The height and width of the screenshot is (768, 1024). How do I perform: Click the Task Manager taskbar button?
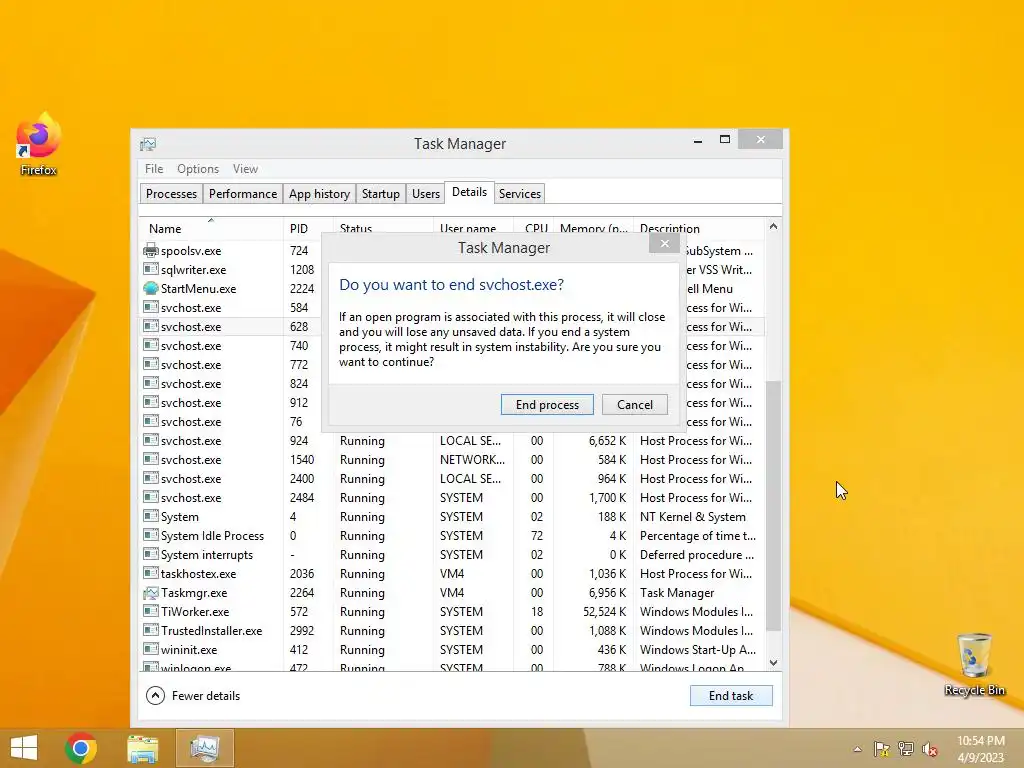point(204,748)
